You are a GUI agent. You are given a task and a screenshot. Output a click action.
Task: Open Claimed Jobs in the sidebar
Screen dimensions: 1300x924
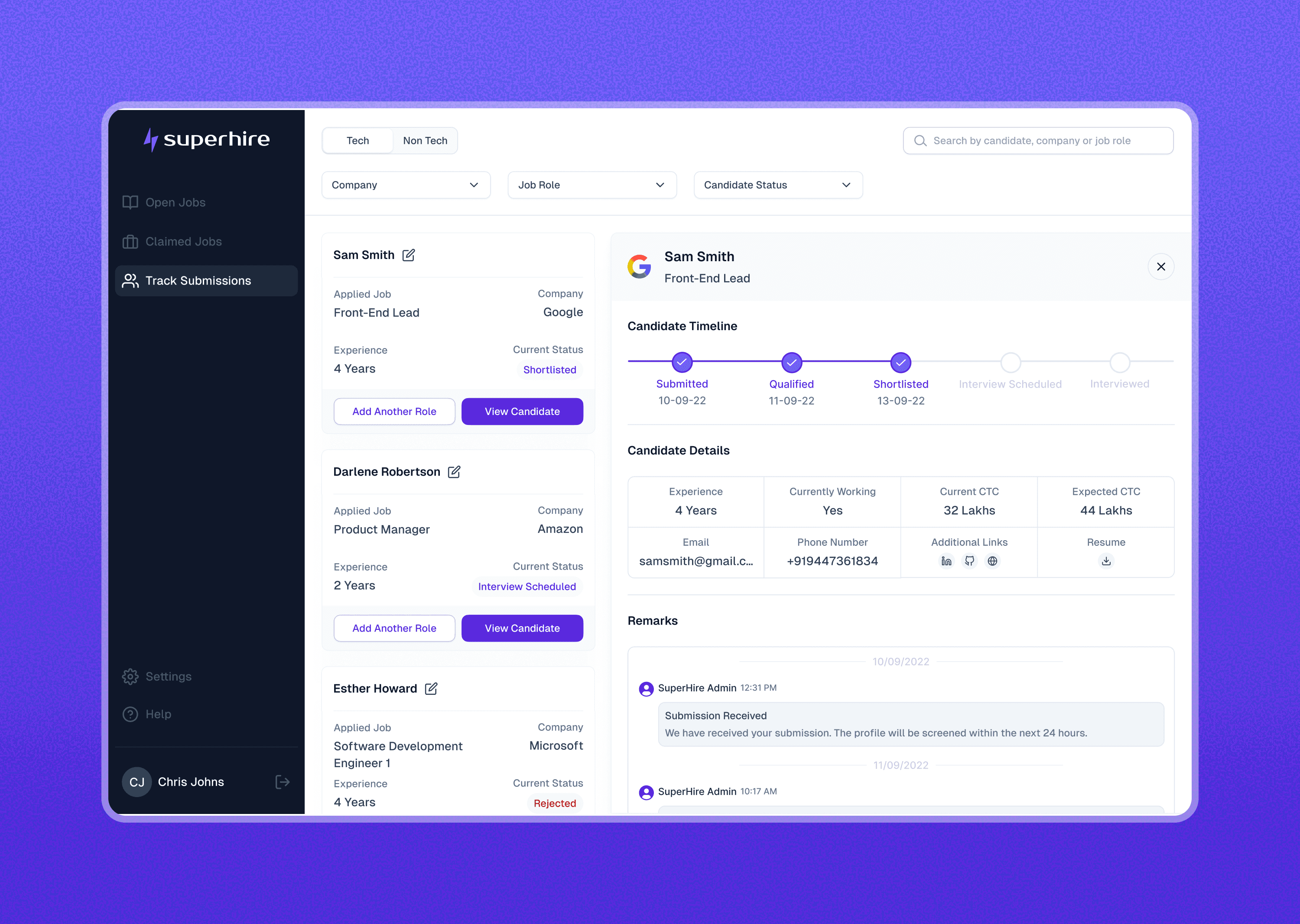click(x=183, y=241)
